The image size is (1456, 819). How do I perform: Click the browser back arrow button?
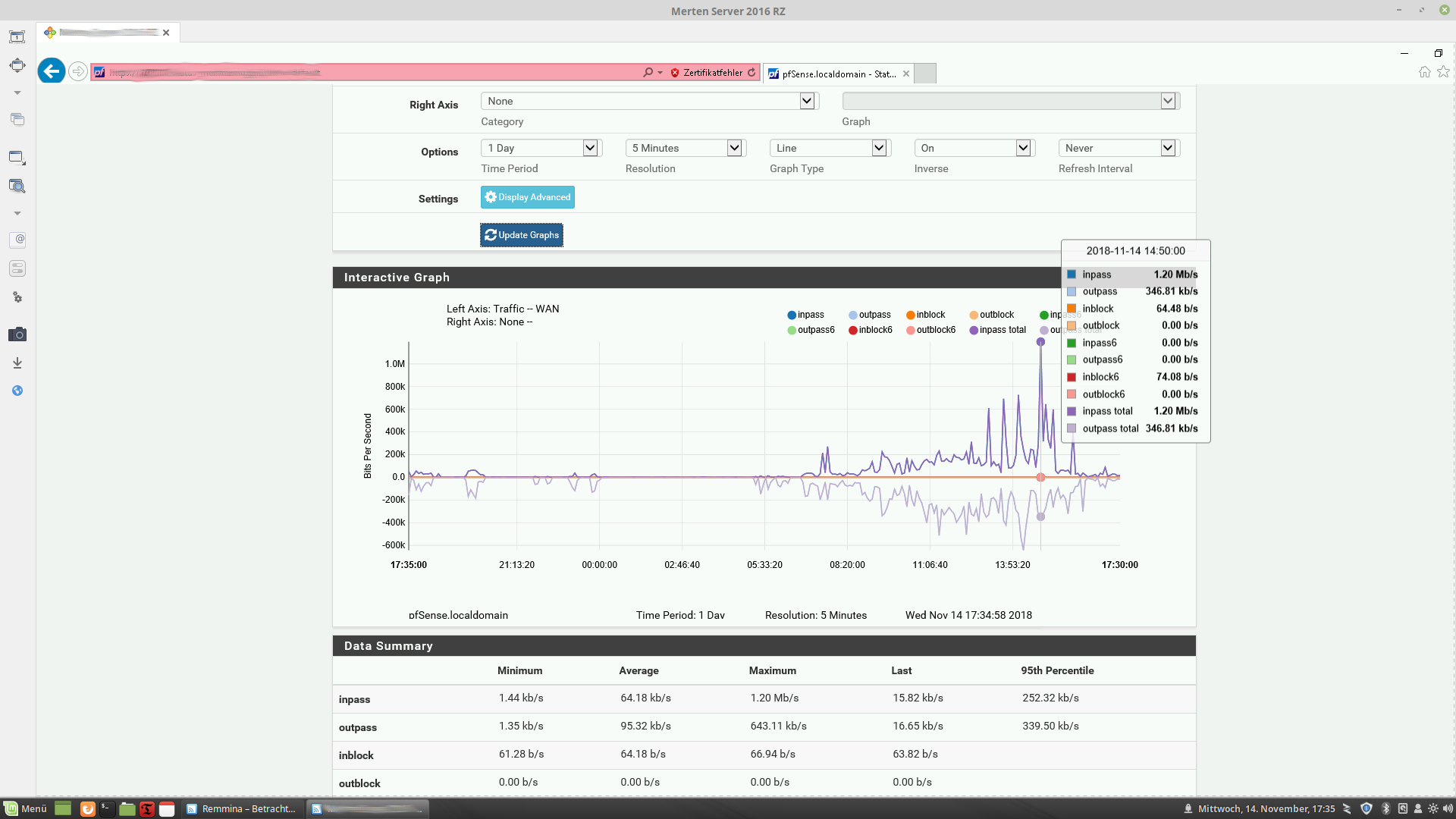[x=51, y=71]
